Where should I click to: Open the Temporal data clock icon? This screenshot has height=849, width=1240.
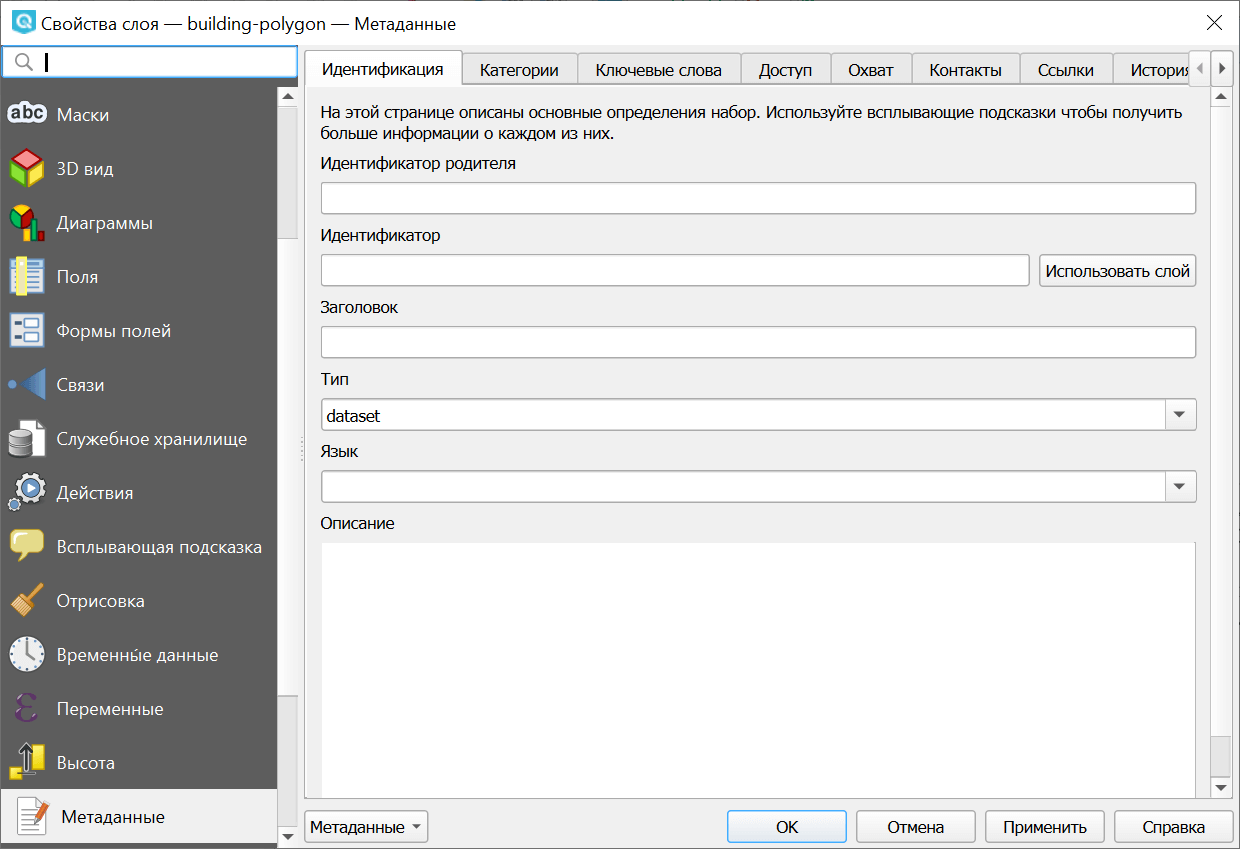[27, 654]
